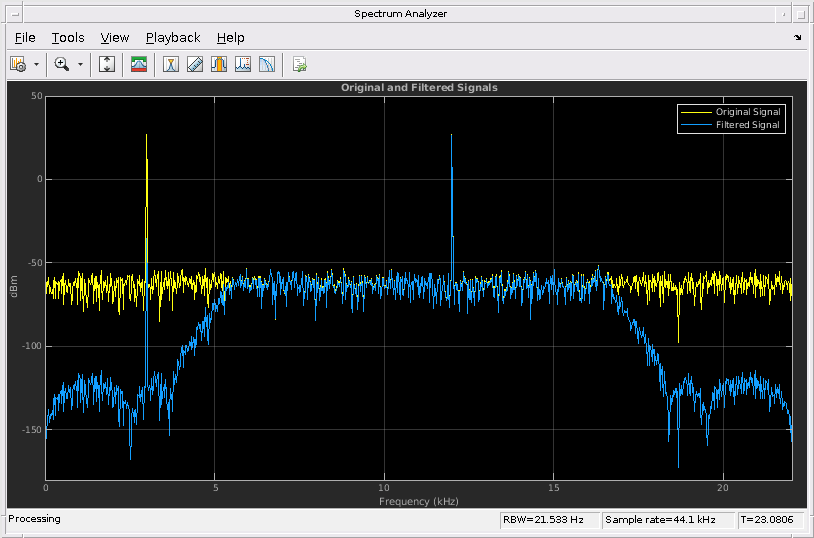
Task: Click the Distortion Measurements icon
Action: [x=243, y=64]
